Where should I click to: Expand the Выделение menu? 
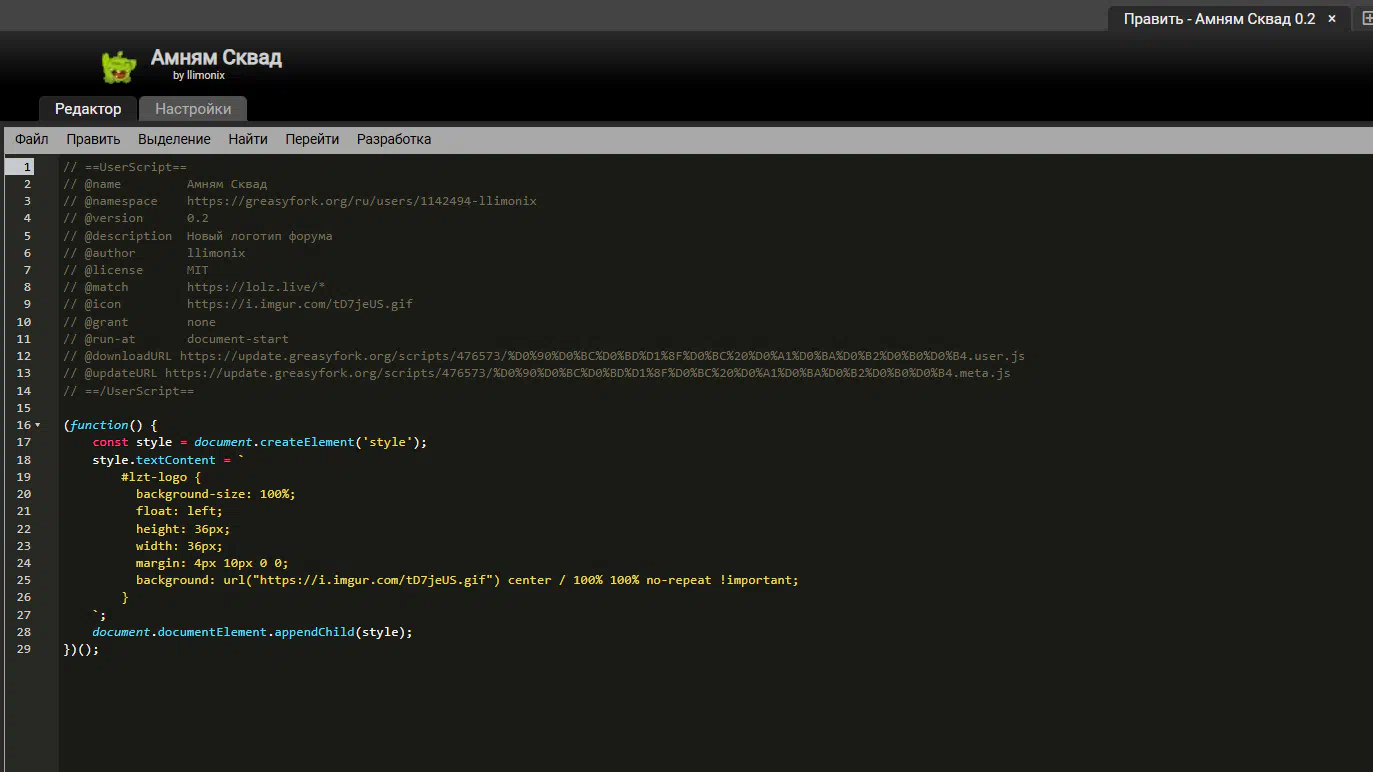174,139
